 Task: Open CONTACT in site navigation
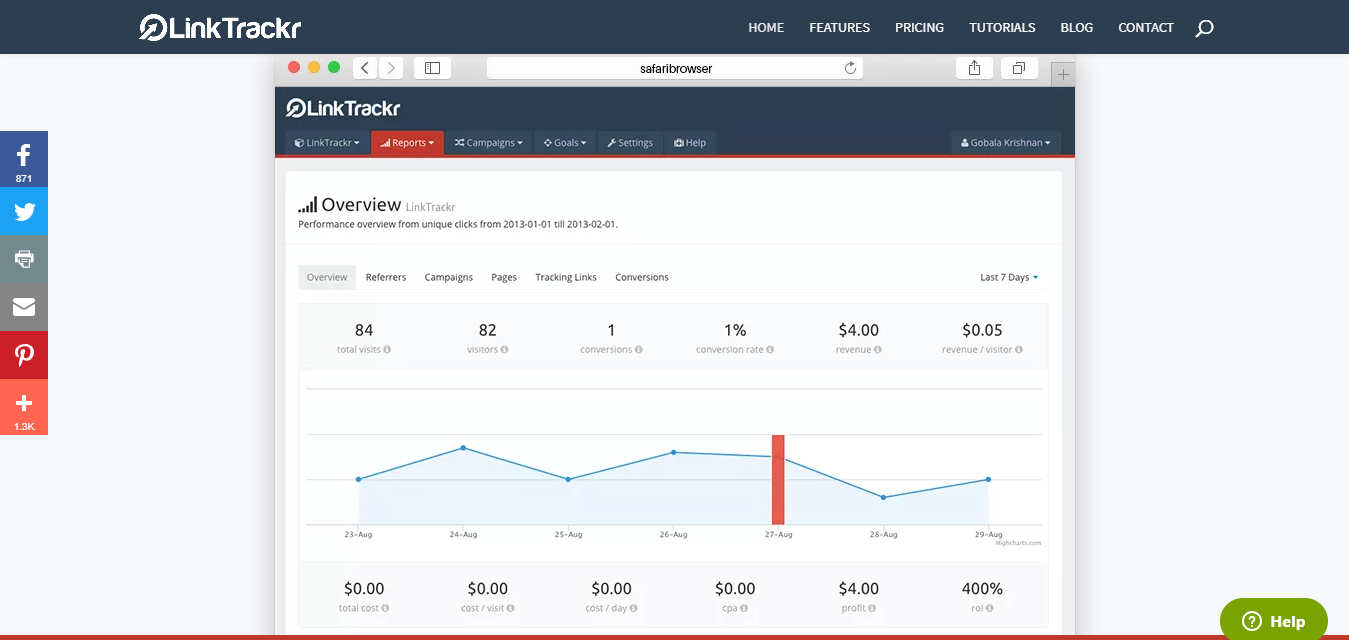[1146, 28]
